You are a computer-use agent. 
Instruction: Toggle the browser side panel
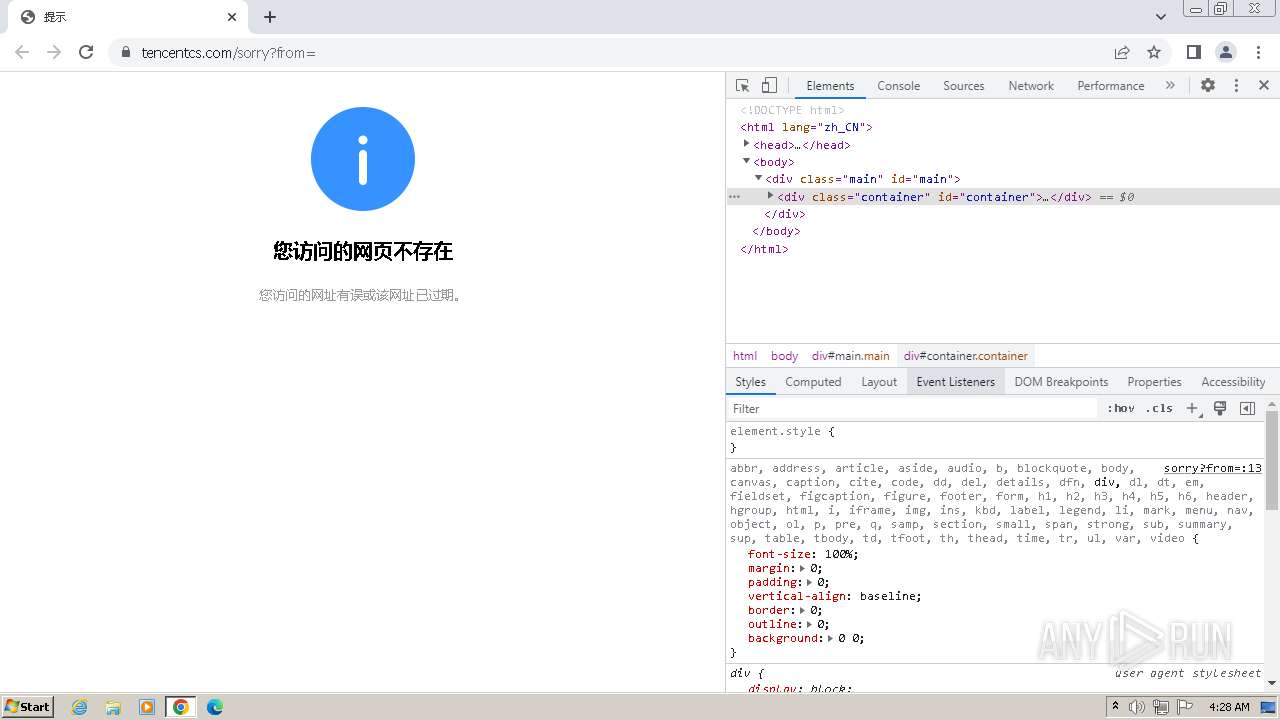pos(1194,52)
